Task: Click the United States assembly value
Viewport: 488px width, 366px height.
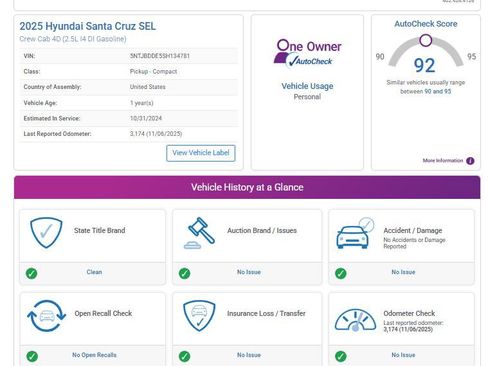Action: tap(148, 87)
